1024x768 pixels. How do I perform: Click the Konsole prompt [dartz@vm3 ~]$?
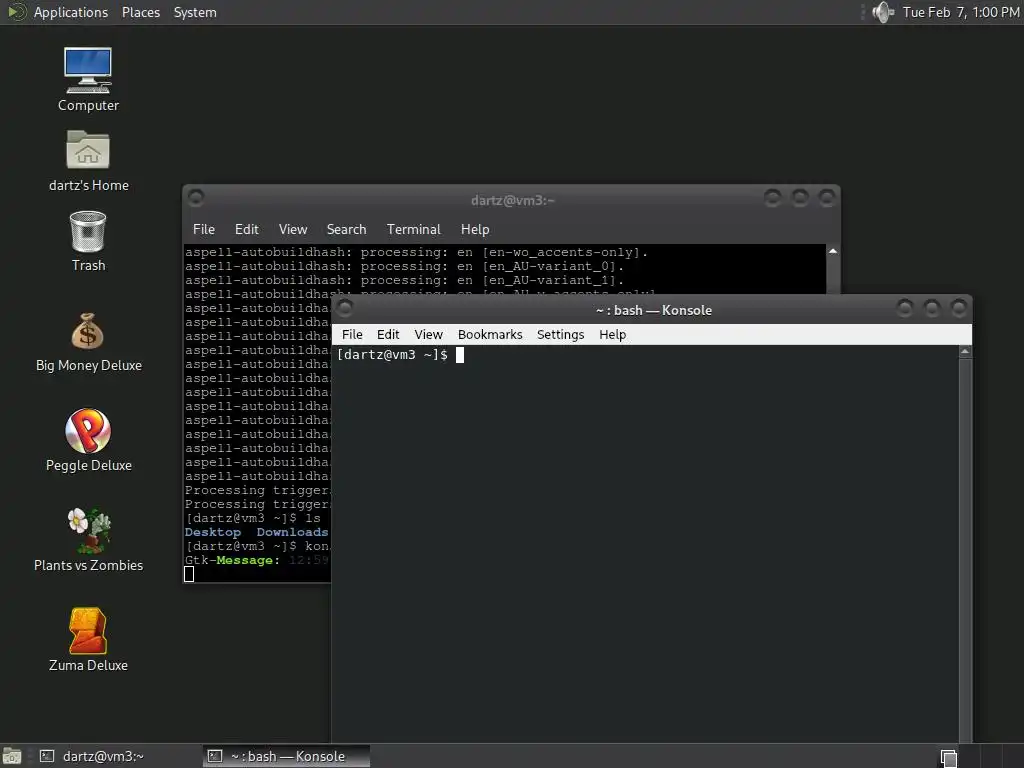coord(392,355)
